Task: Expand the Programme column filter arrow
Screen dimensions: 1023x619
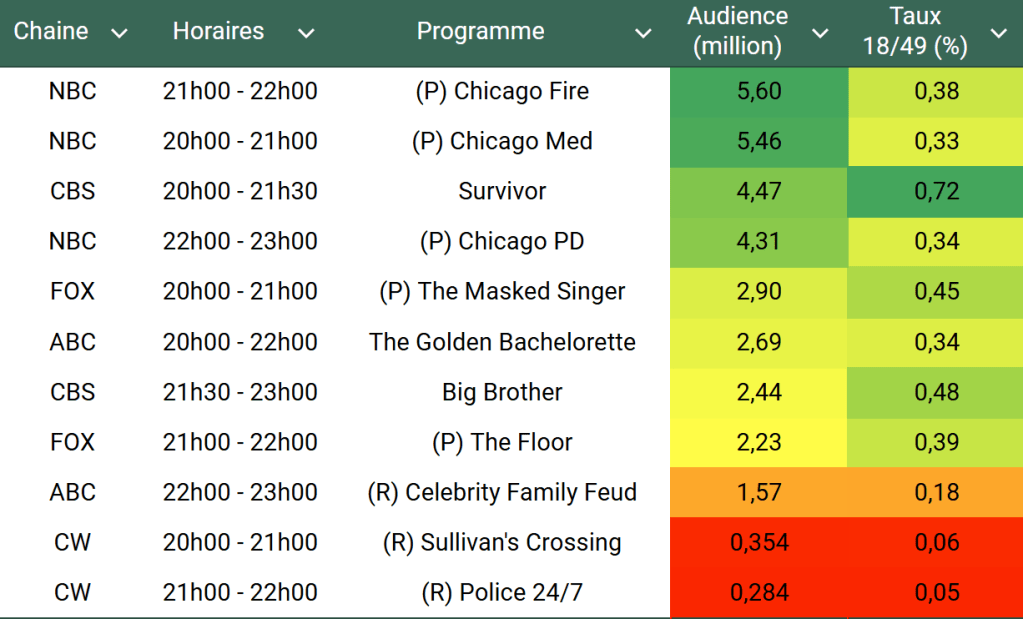Action: click(643, 33)
